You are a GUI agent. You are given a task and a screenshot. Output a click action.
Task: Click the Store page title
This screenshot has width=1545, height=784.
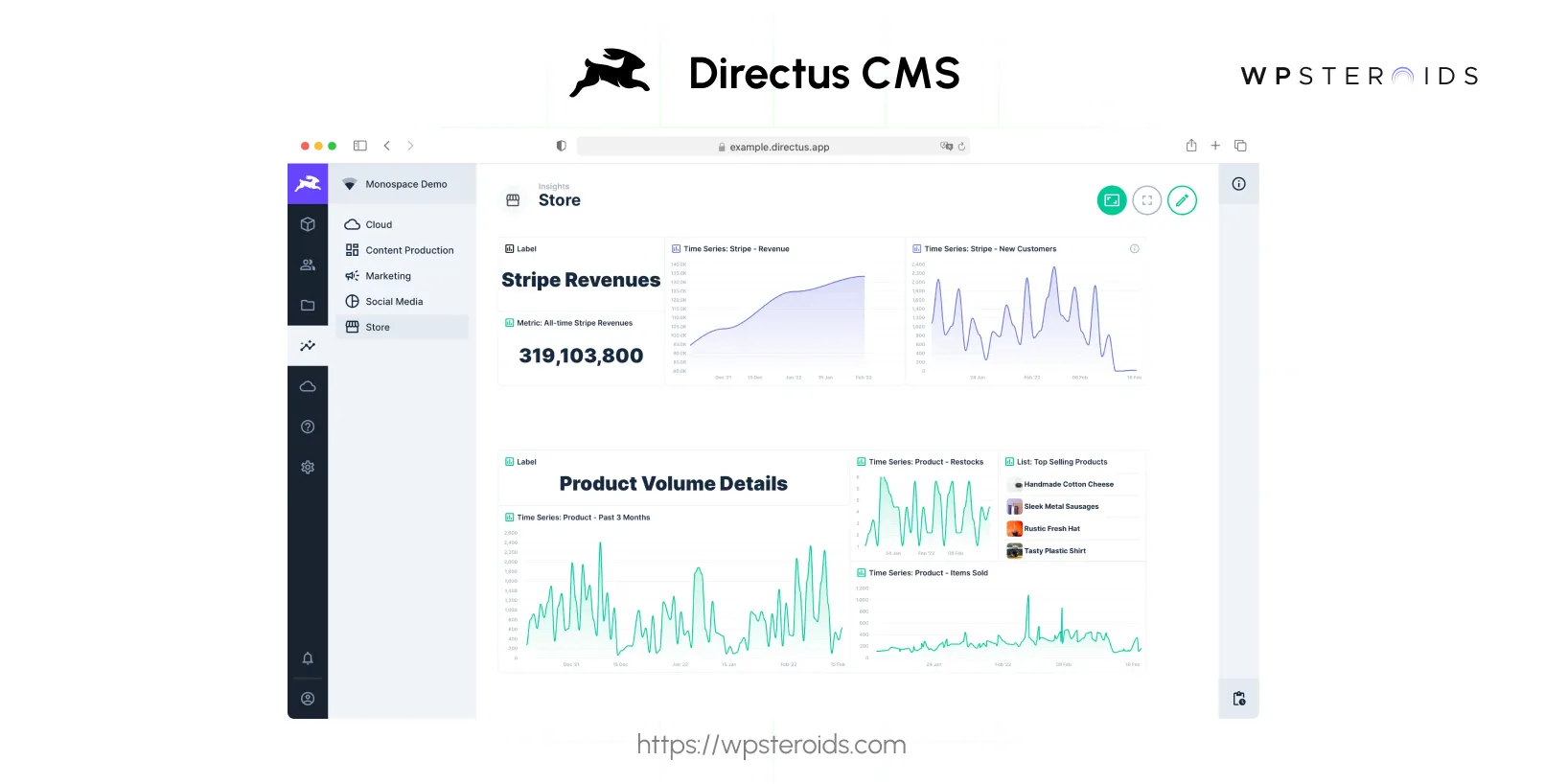click(x=560, y=200)
